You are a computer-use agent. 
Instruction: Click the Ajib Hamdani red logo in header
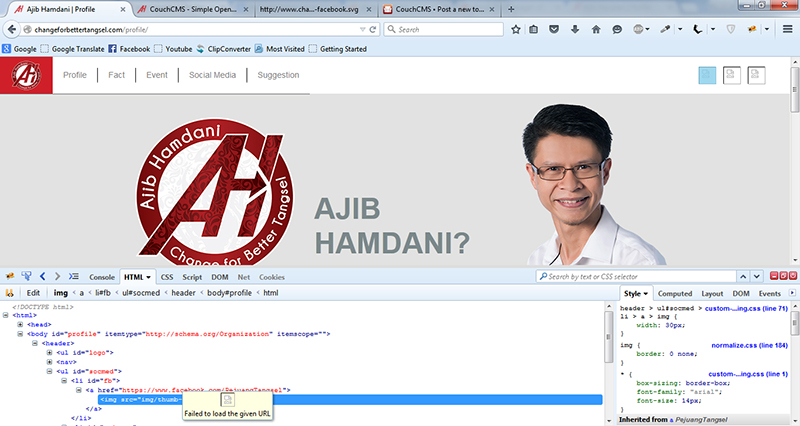[x=26, y=76]
